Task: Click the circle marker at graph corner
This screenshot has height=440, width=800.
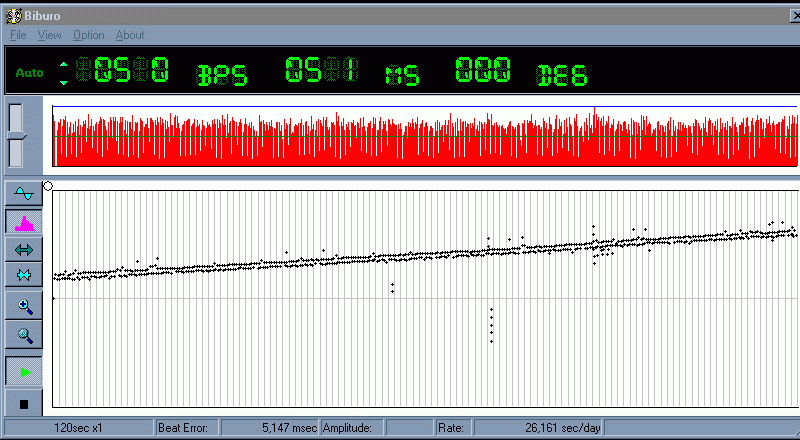Action: click(48, 186)
